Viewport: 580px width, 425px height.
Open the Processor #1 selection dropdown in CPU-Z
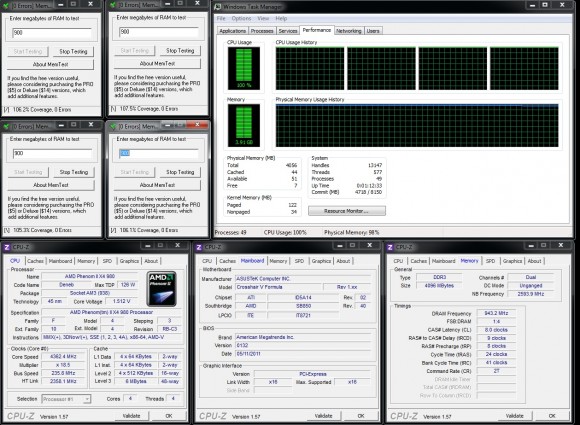click(66, 399)
